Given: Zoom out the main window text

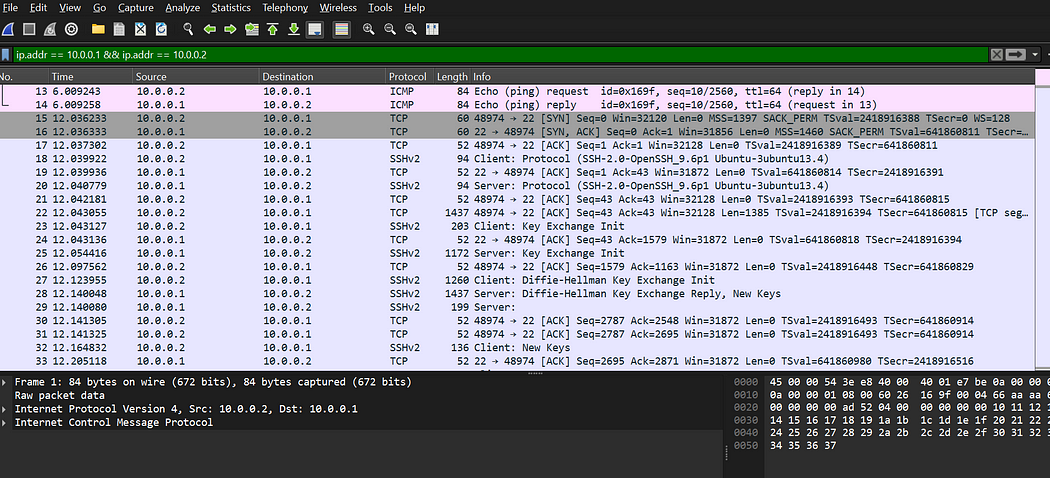Looking at the screenshot, I should [x=390, y=29].
